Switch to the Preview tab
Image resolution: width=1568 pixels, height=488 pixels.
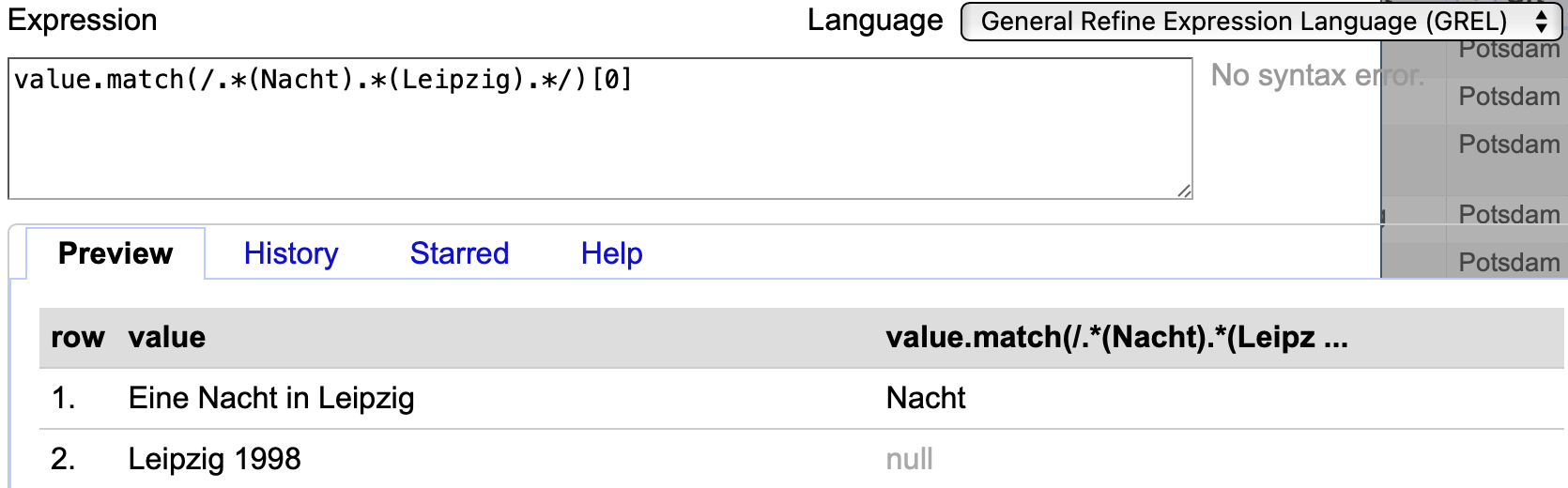point(115,253)
